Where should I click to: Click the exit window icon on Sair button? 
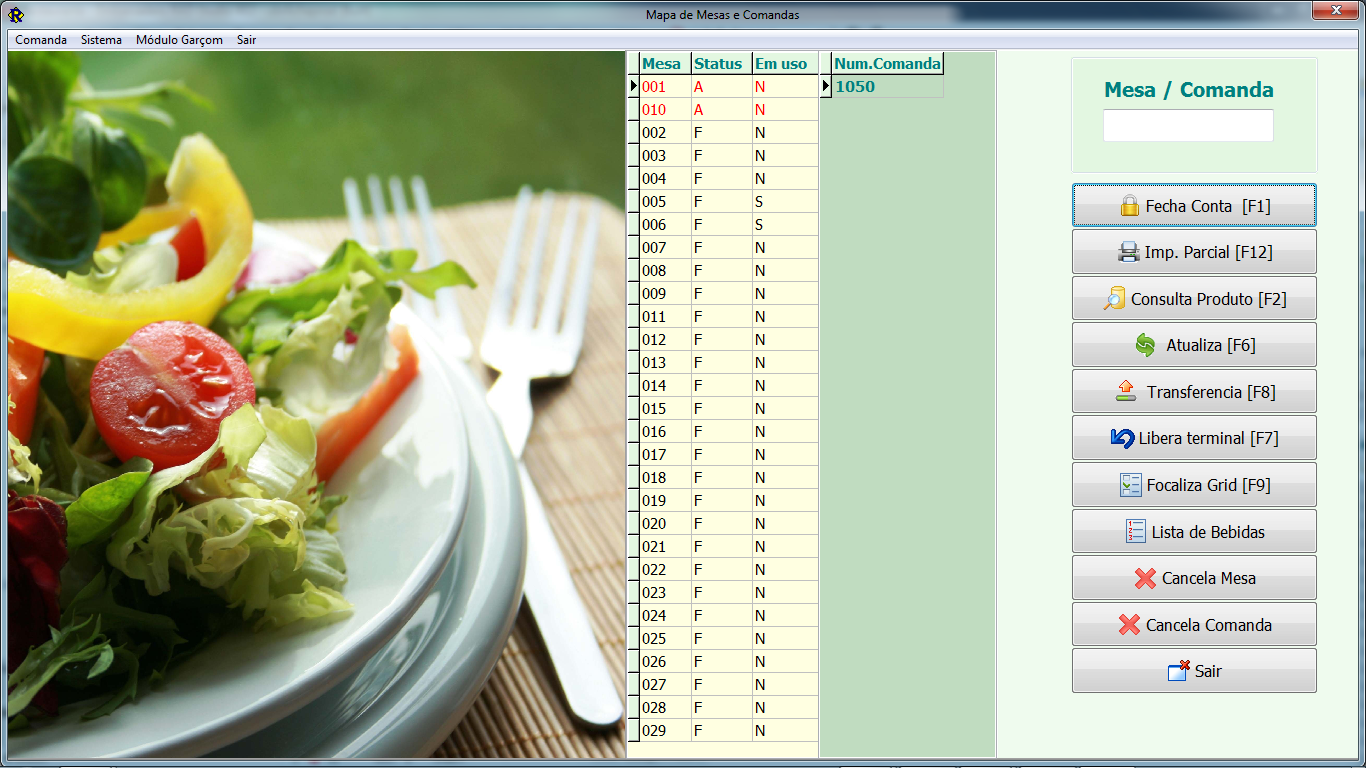point(1179,671)
